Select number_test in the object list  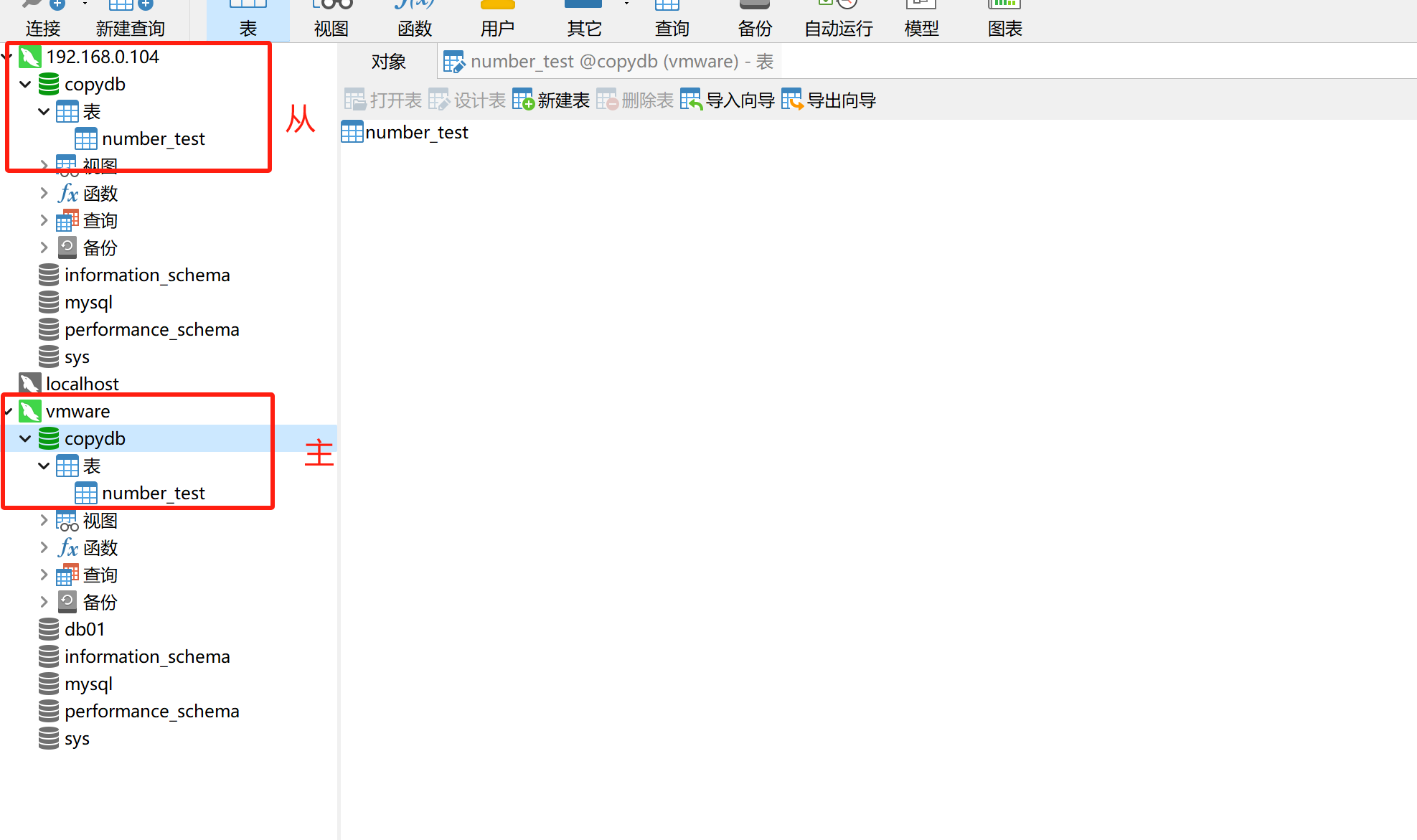pyautogui.click(x=405, y=133)
